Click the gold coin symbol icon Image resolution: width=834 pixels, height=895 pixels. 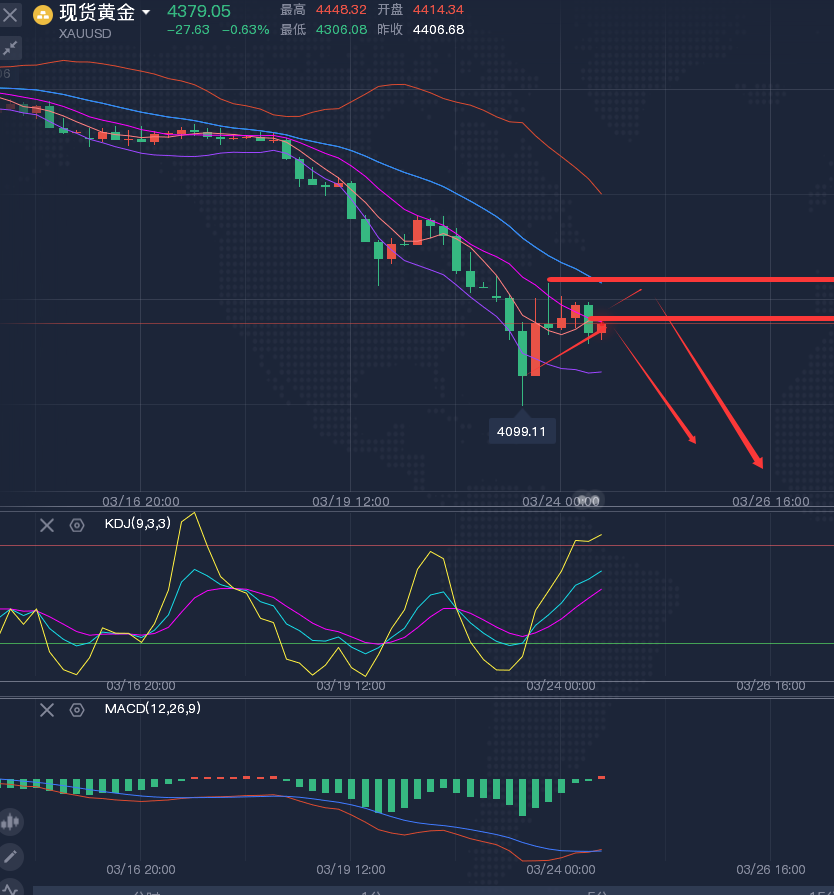[43, 15]
